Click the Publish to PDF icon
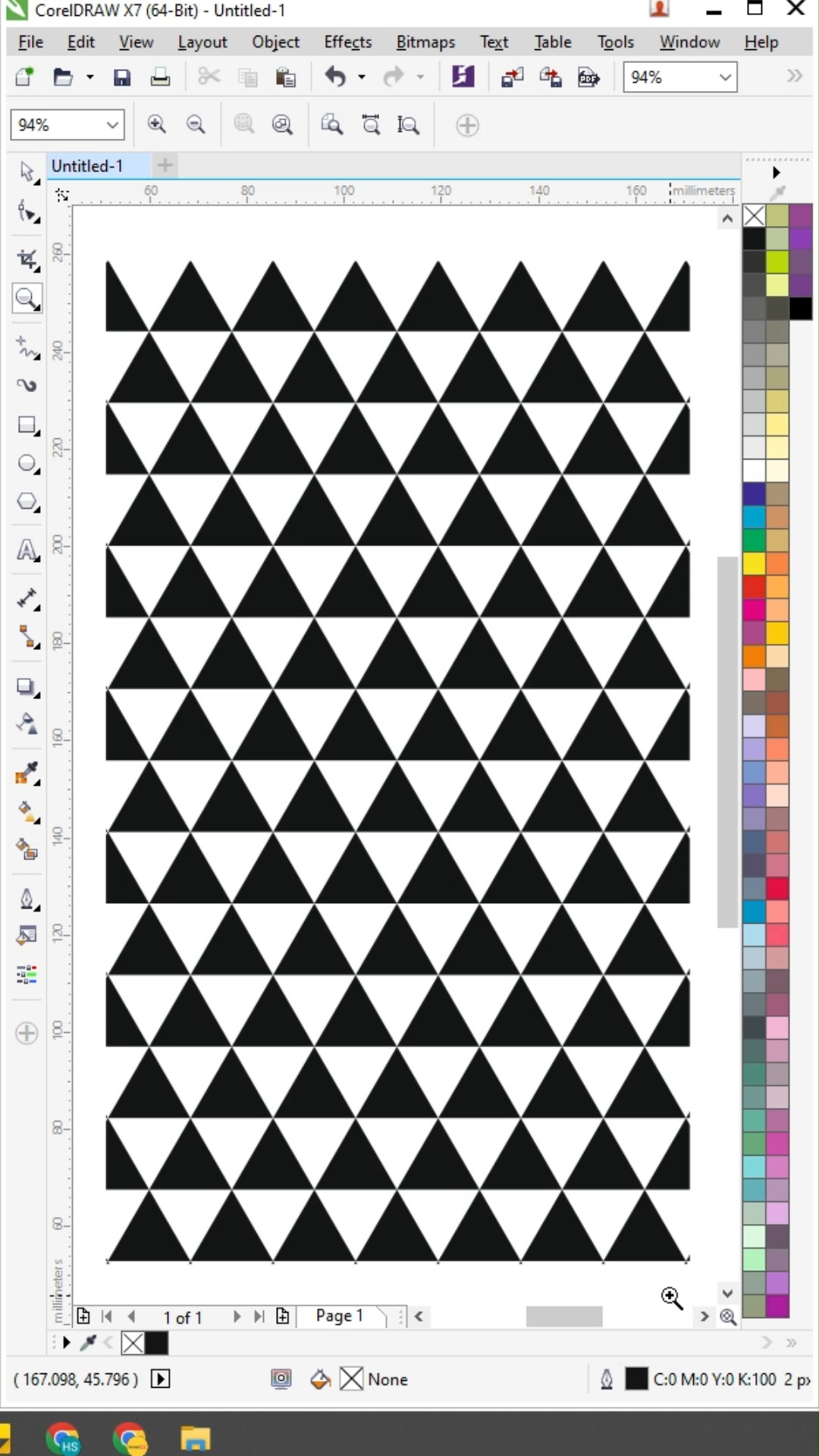Image resolution: width=819 pixels, height=1456 pixels. [588, 77]
